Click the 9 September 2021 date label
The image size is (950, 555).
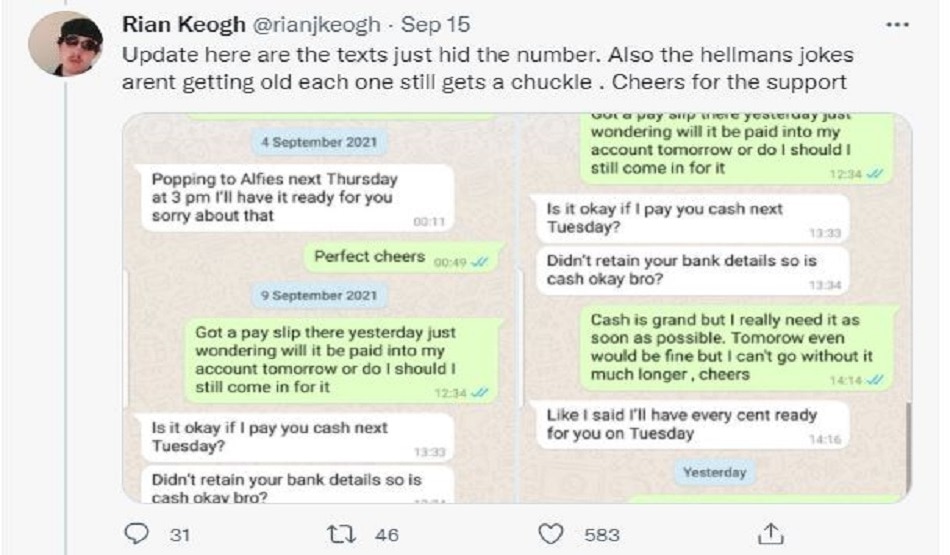tap(317, 295)
